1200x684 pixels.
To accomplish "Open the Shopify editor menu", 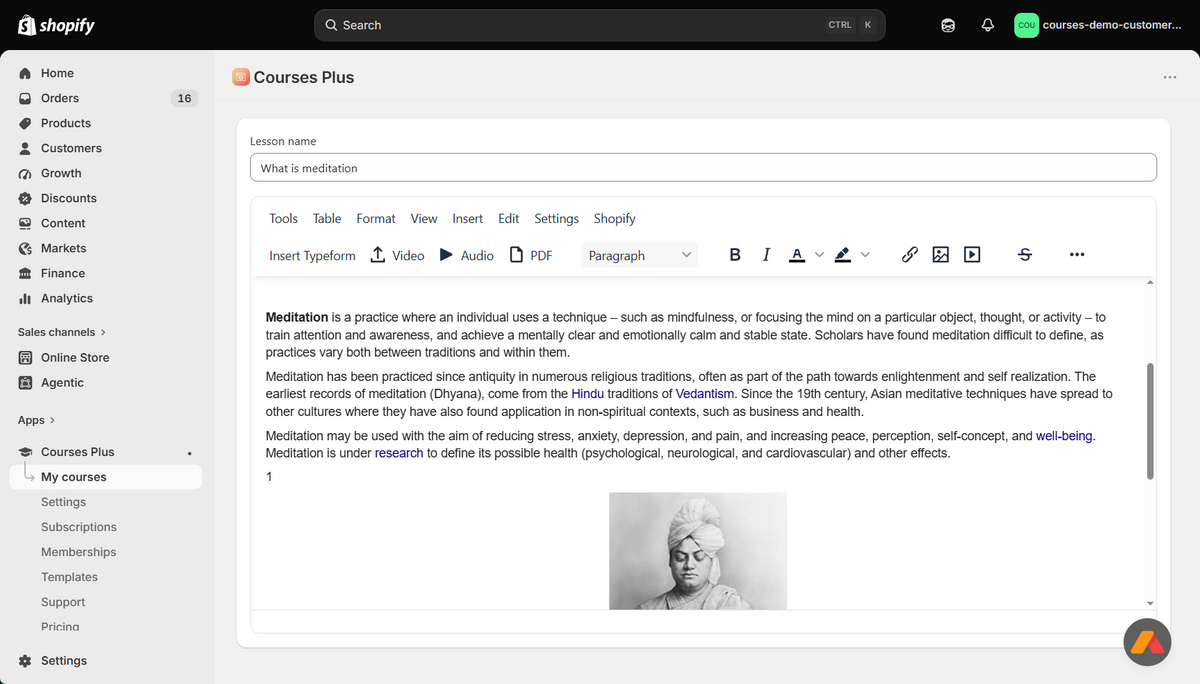I will (x=615, y=218).
